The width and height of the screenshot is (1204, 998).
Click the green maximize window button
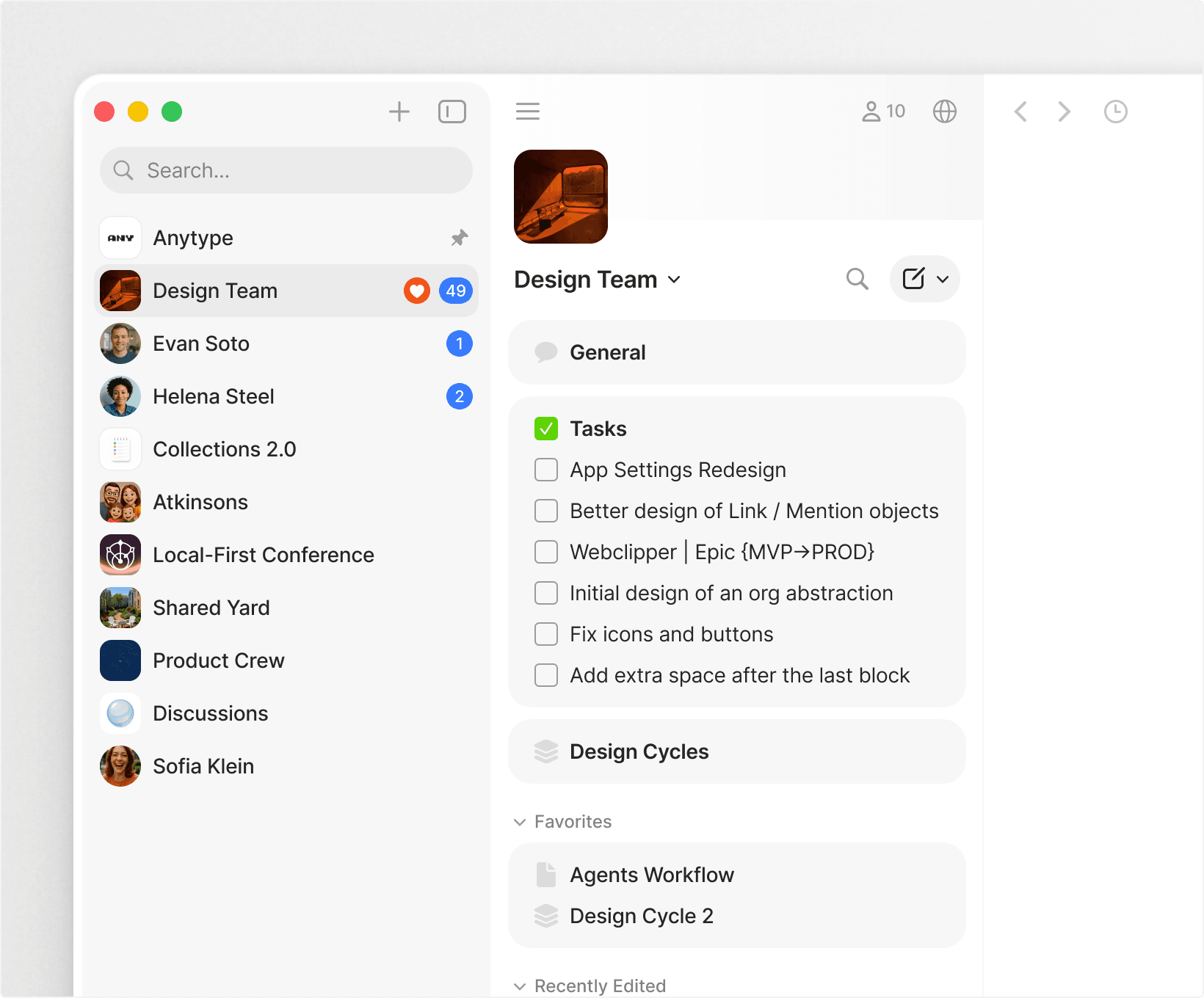[x=172, y=112]
